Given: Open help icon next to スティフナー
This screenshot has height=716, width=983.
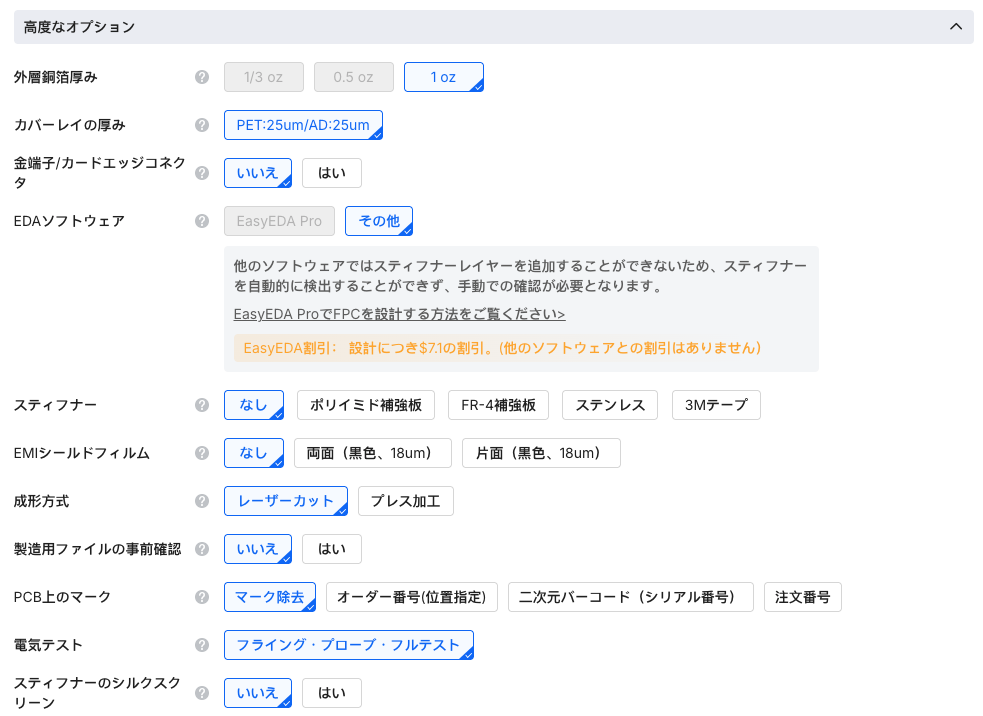Looking at the screenshot, I should tap(202, 405).
